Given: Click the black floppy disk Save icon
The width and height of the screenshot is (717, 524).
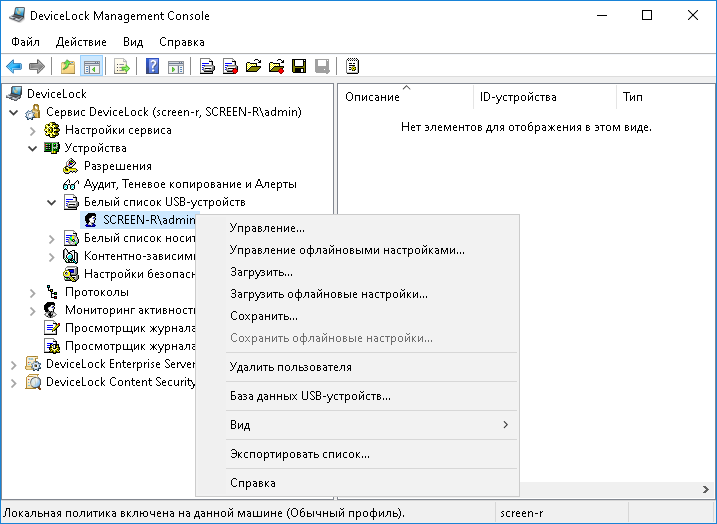Looking at the screenshot, I should coord(299,66).
